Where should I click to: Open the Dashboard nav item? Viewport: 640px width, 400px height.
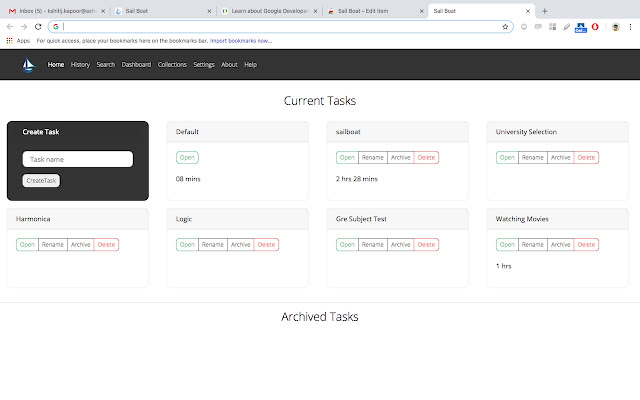(136, 64)
